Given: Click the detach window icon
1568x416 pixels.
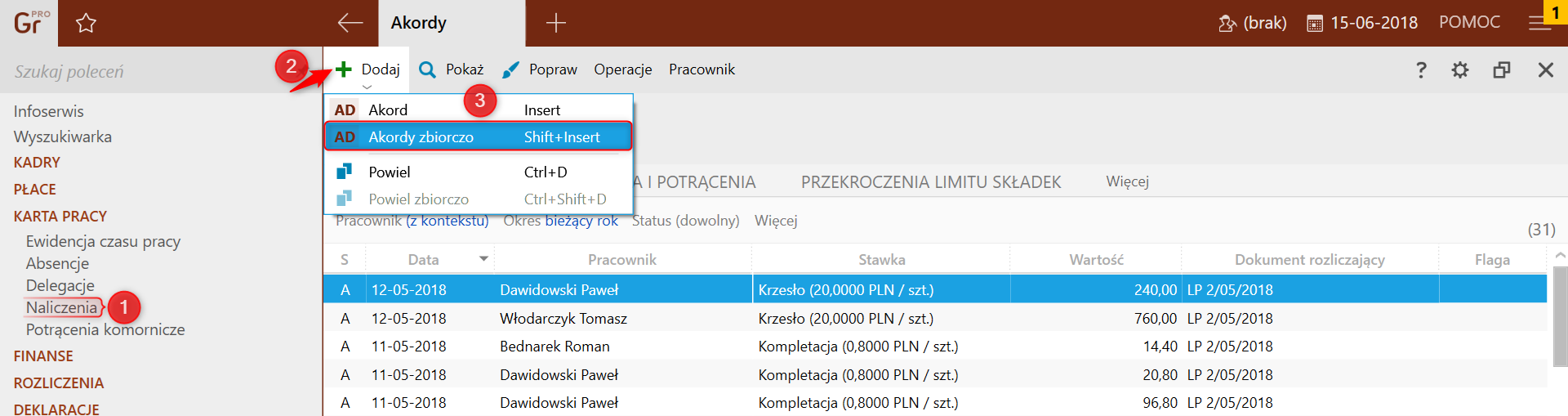Looking at the screenshot, I should (x=1502, y=69).
